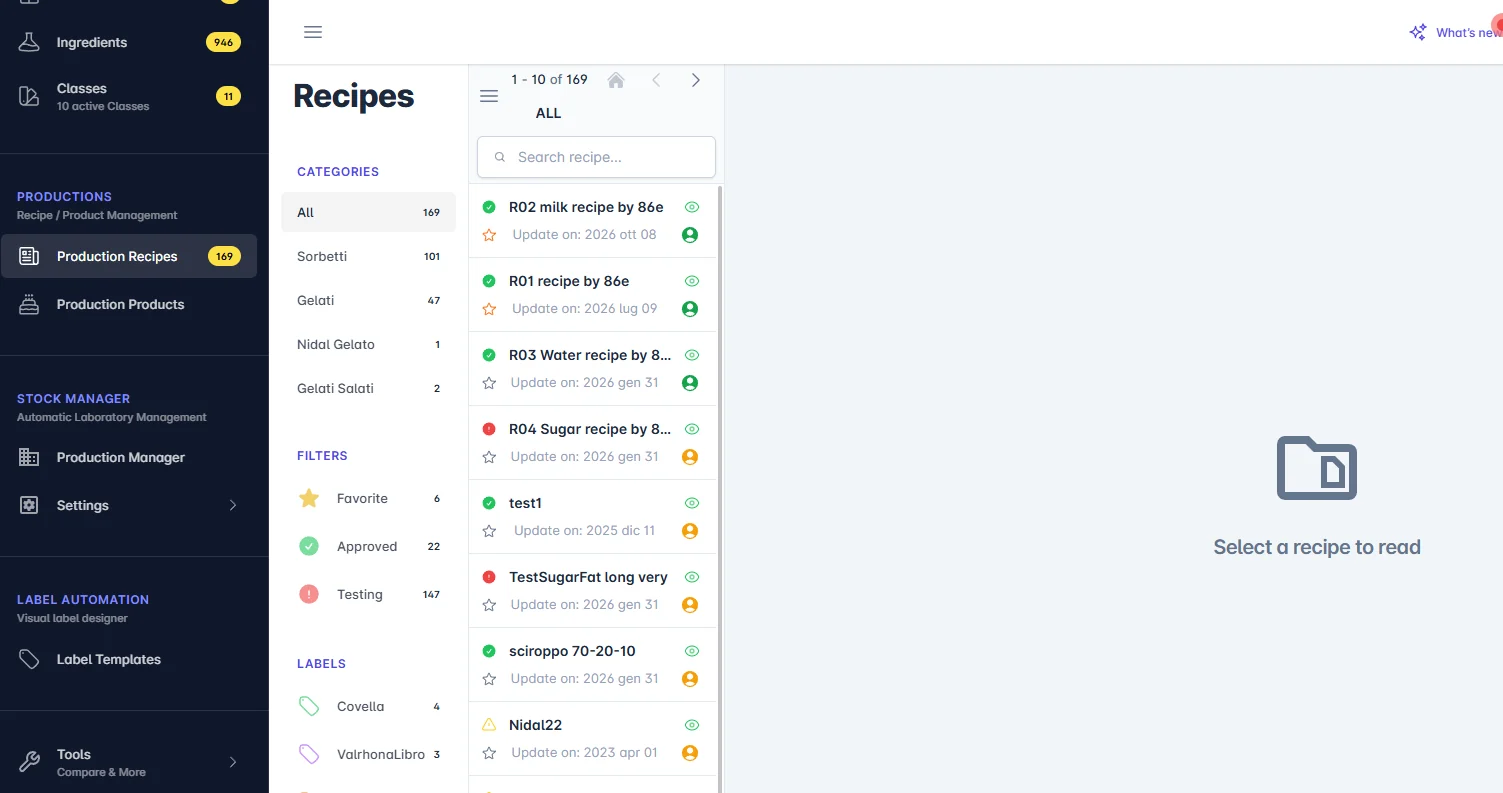1503x793 pixels.
Task: Toggle visibility eye on R01 recipe
Action: (691, 281)
